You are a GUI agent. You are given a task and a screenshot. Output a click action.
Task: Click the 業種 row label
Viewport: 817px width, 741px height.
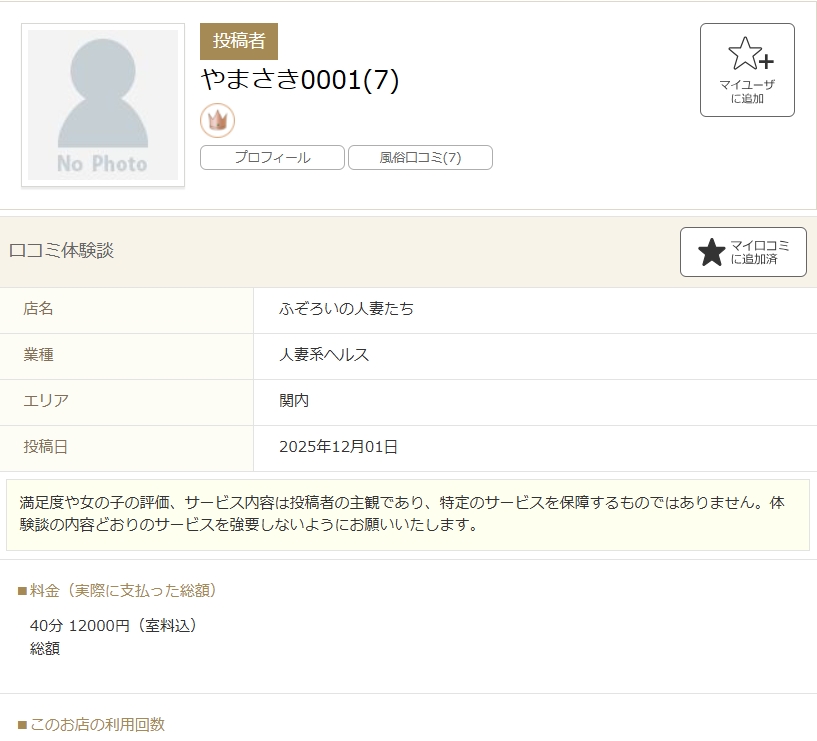(x=38, y=355)
